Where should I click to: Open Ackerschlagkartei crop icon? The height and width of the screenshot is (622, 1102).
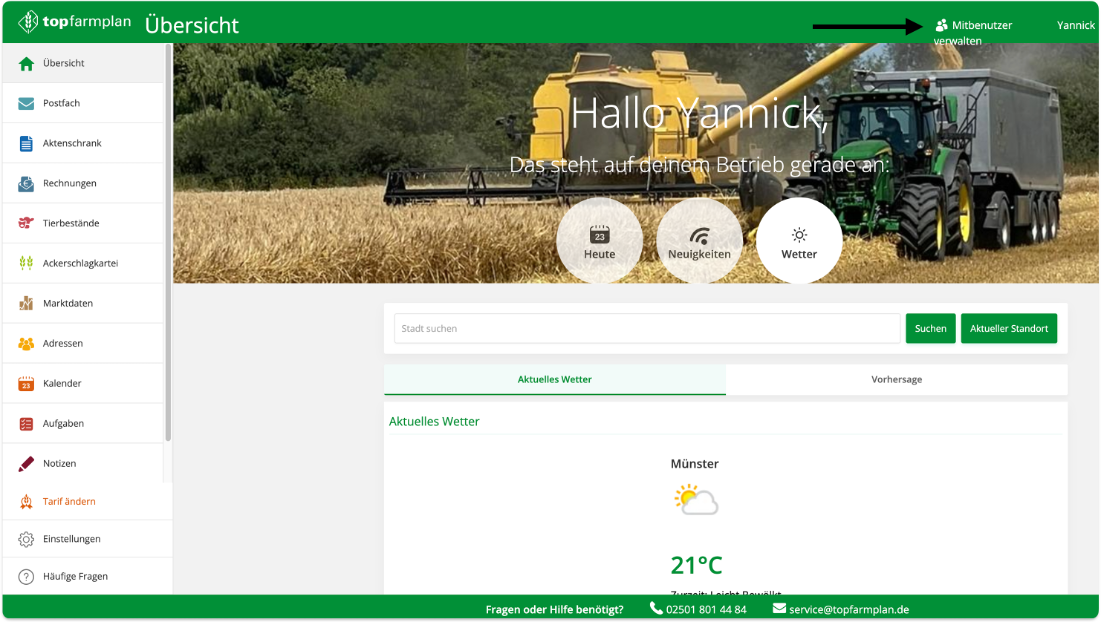point(26,263)
